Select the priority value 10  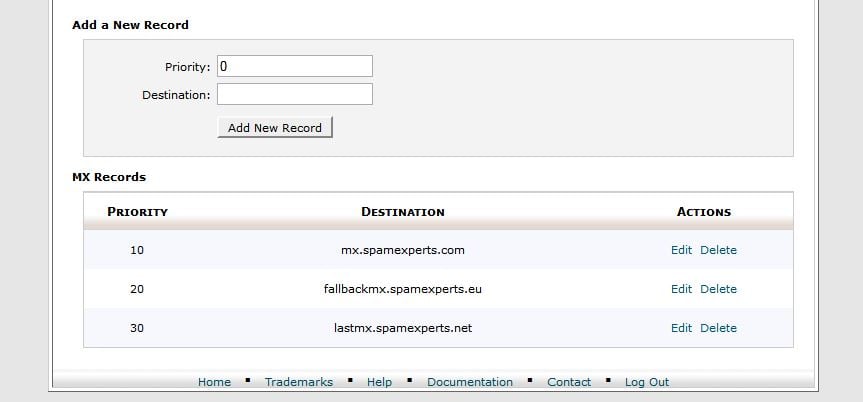[137, 250]
